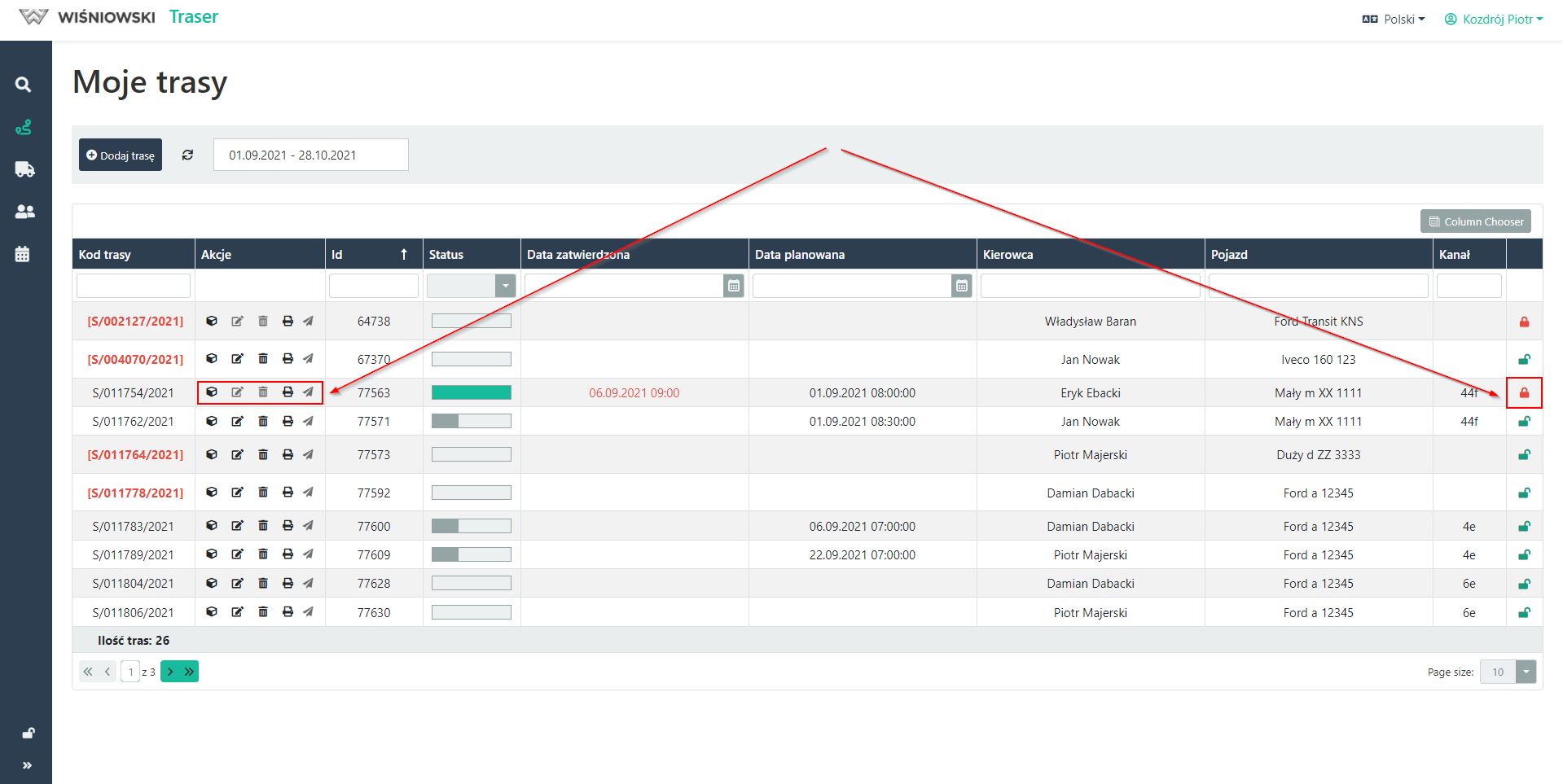
Task: Click the trash icon for route S/011783/2021
Action: coord(263,526)
